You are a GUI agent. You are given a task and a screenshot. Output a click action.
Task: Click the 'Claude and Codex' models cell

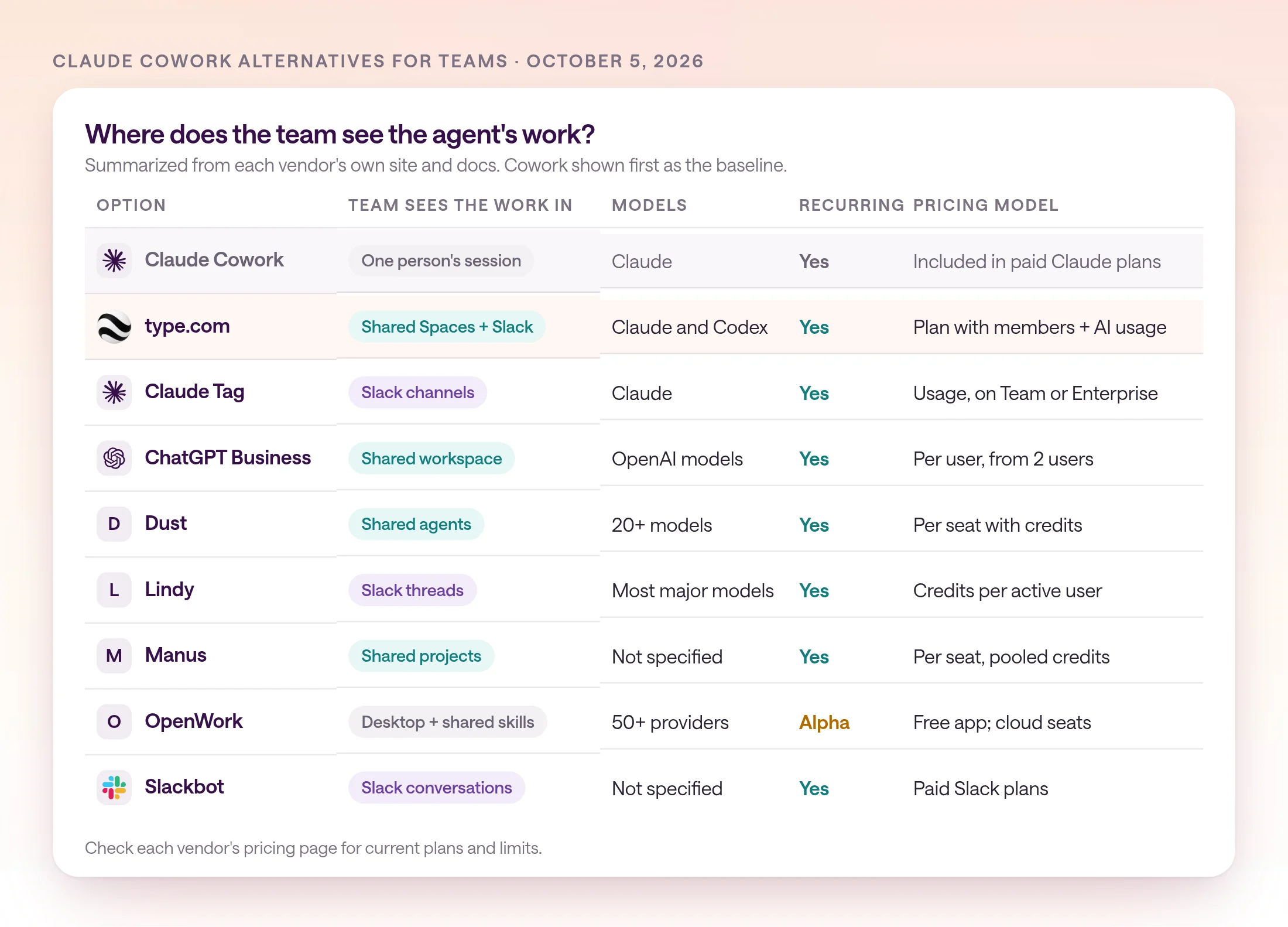pos(690,327)
